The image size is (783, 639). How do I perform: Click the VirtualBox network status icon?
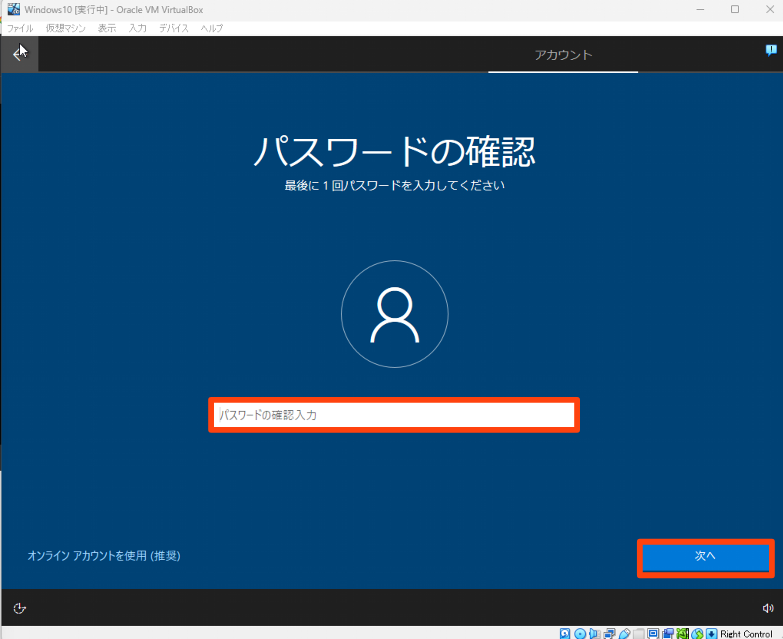click(x=609, y=634)
